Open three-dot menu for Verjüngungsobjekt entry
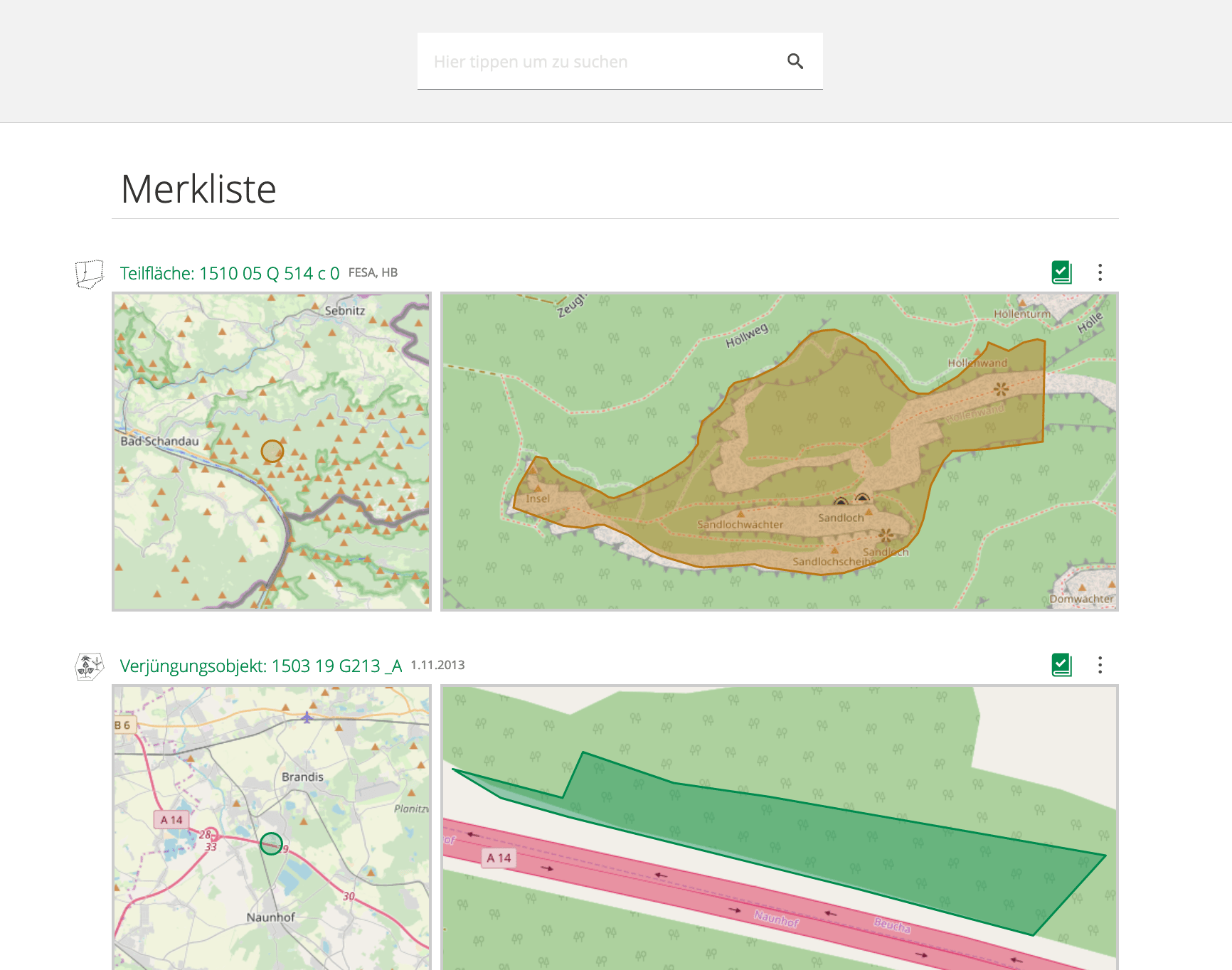 (x=1100, y=665)
